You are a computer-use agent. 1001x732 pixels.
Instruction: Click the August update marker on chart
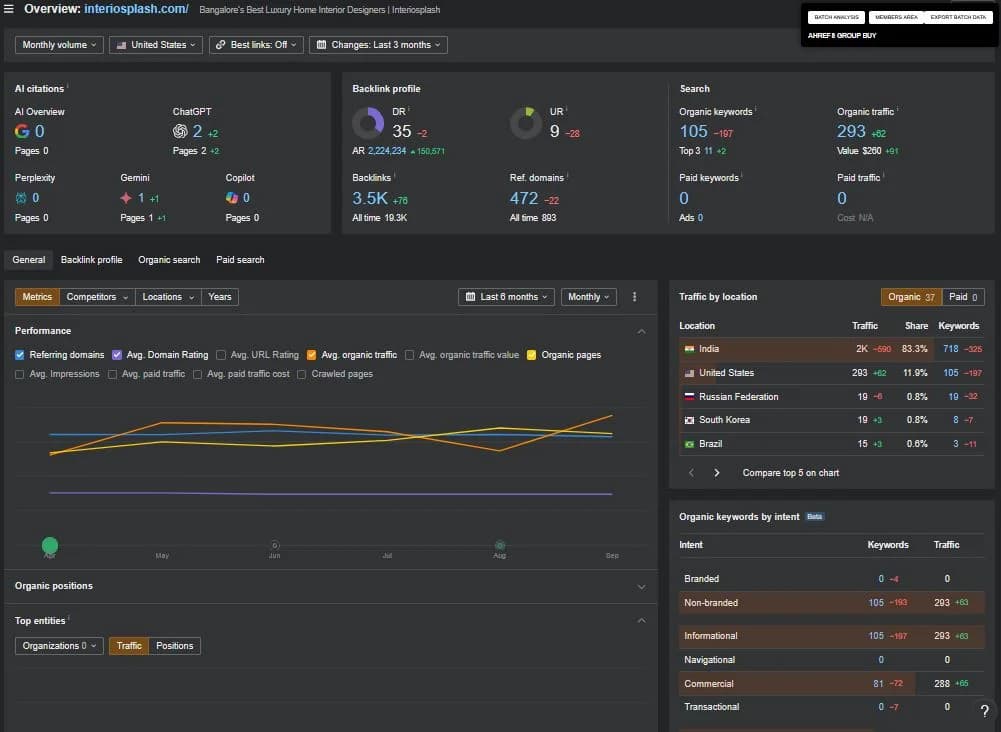click(x=500, y=545)
